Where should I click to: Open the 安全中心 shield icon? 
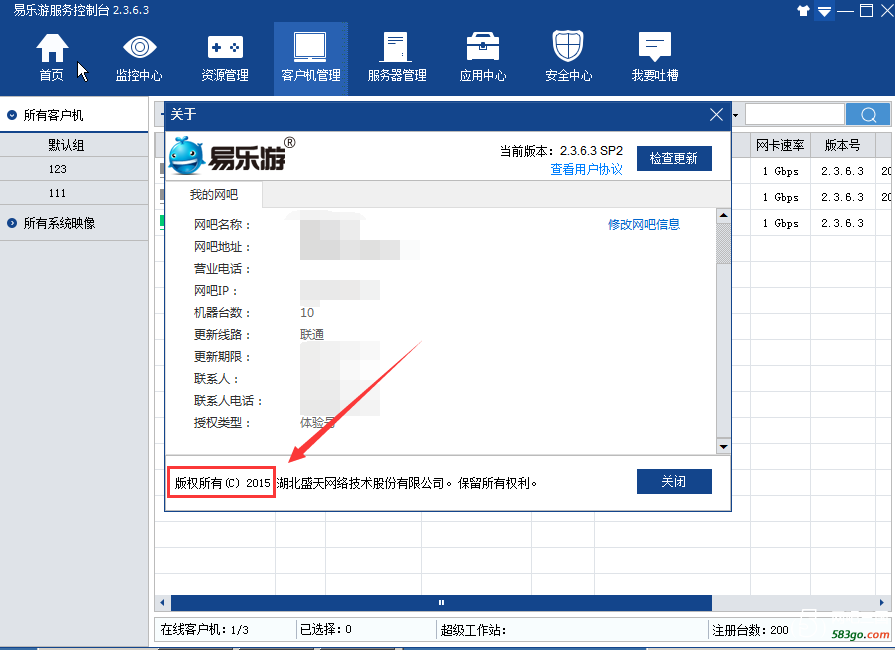click(569, 58)
